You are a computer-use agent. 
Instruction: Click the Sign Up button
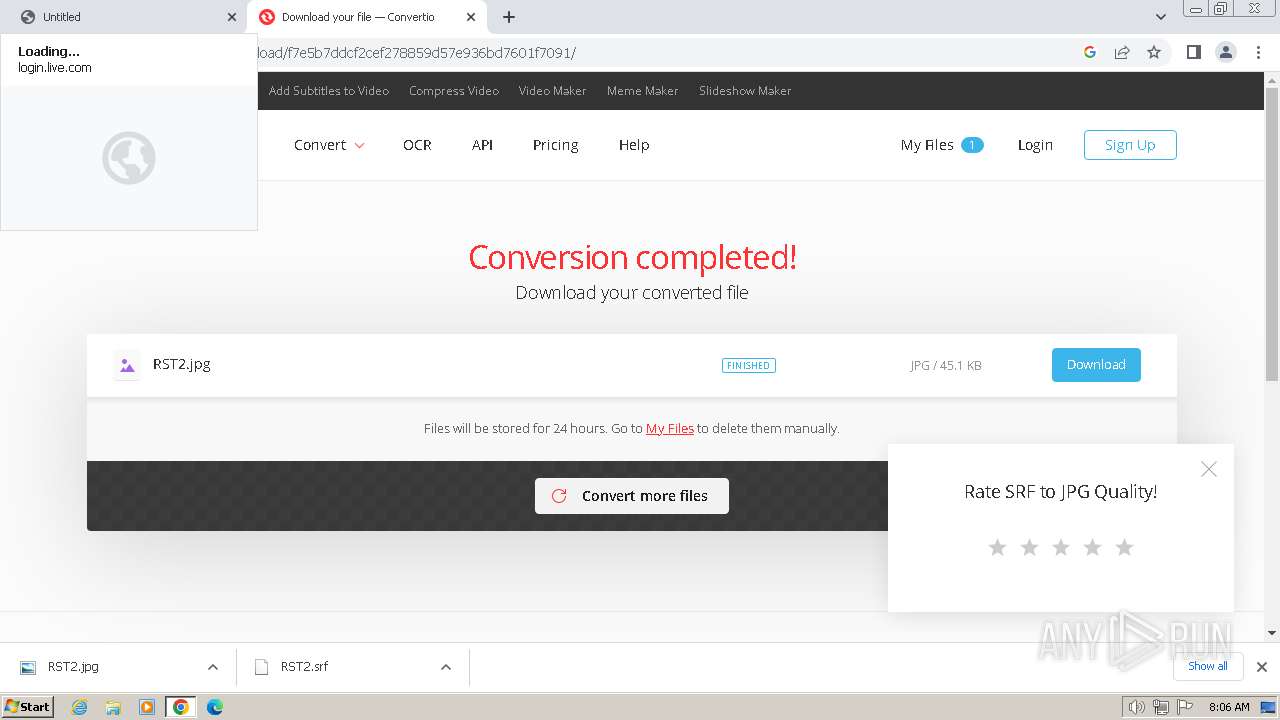[1130, 145]
